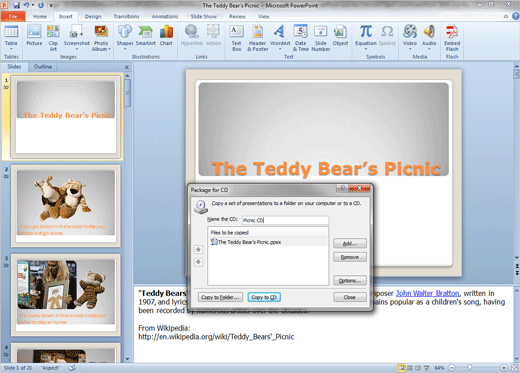
Task: Zoom in with plus button
Action: click(504, 368)
